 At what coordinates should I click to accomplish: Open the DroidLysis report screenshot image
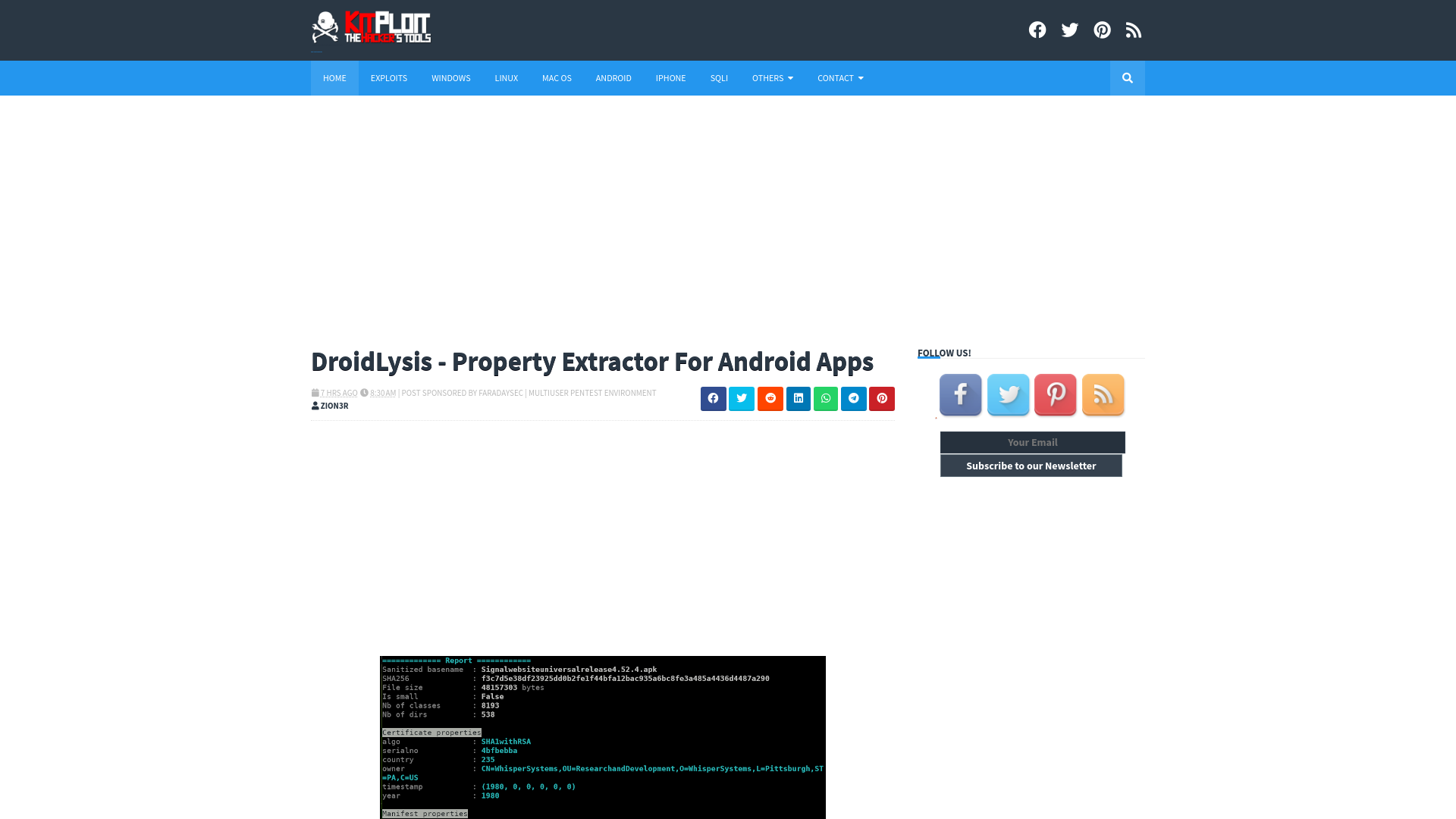603,737
